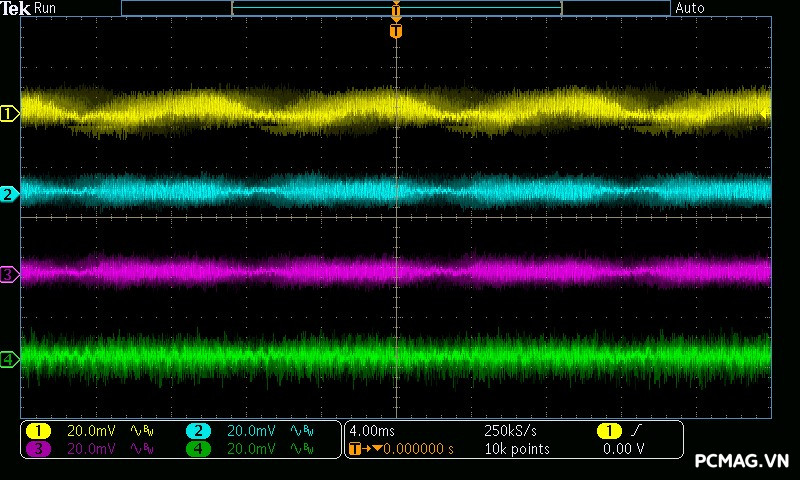Click the yellow channel 1 badge in readout
Image resolution: width=800 pixels, height=480 pixels.
tap(38, 430)
